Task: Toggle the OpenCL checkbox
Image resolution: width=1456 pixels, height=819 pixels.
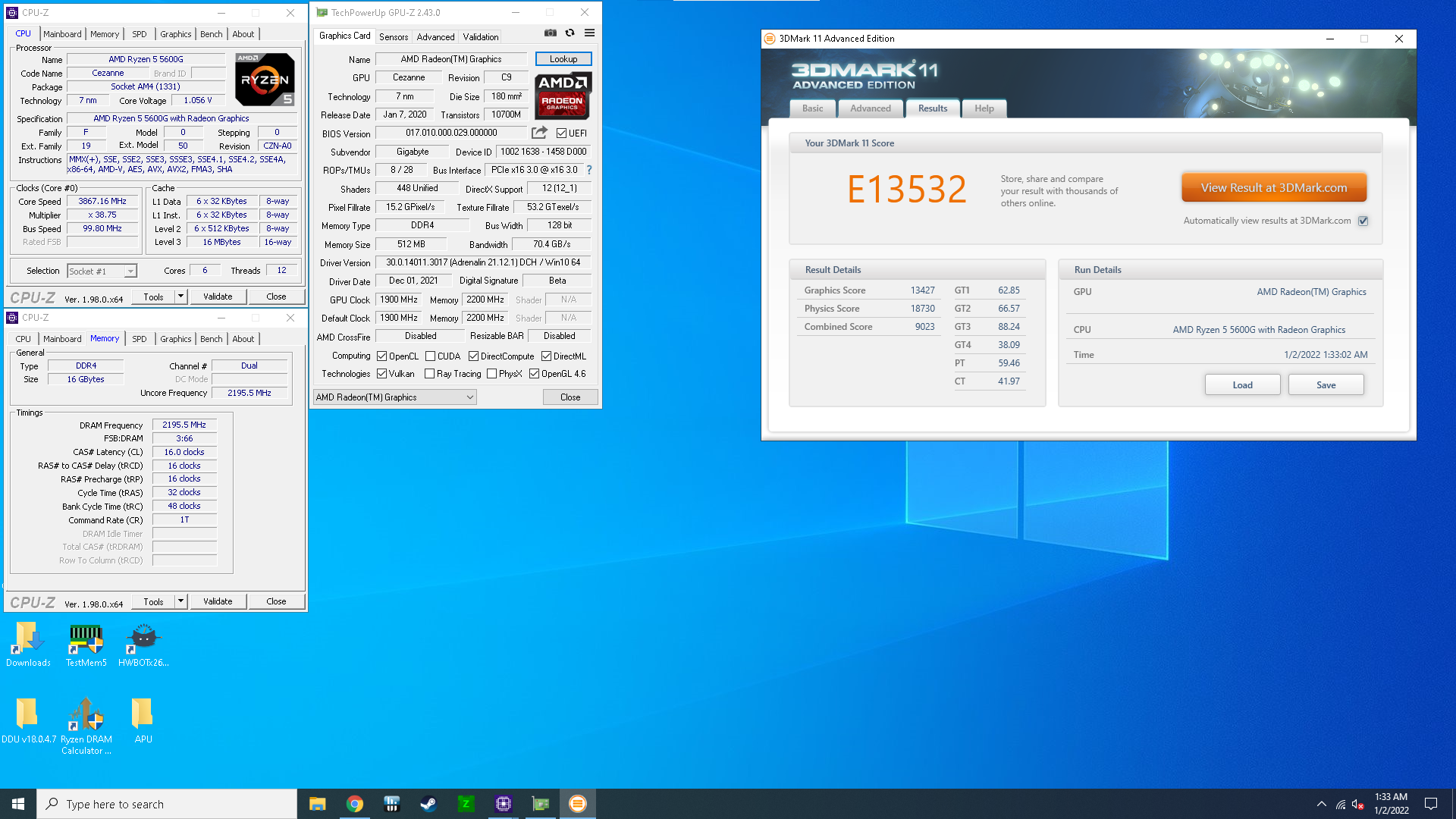Action: point(382,356)
